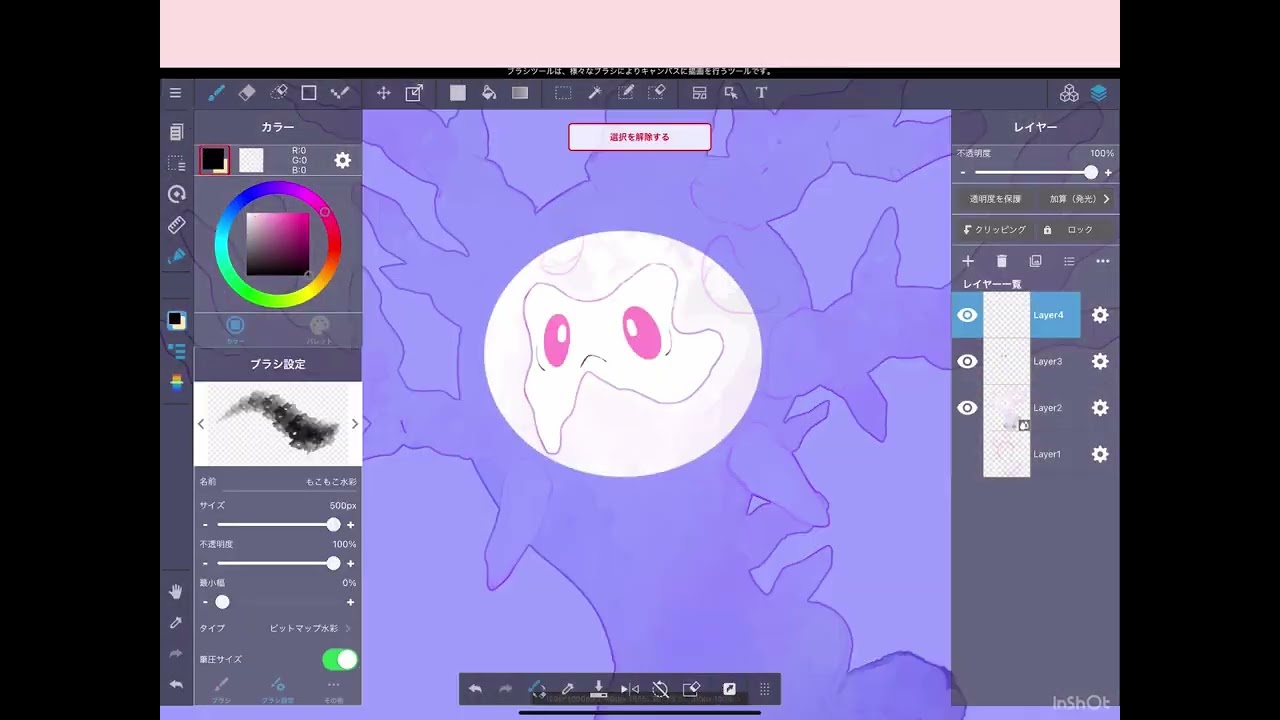Click the rotate canvas icon in sidebar
Viewport: 1280px width, 720px height.
177,194
